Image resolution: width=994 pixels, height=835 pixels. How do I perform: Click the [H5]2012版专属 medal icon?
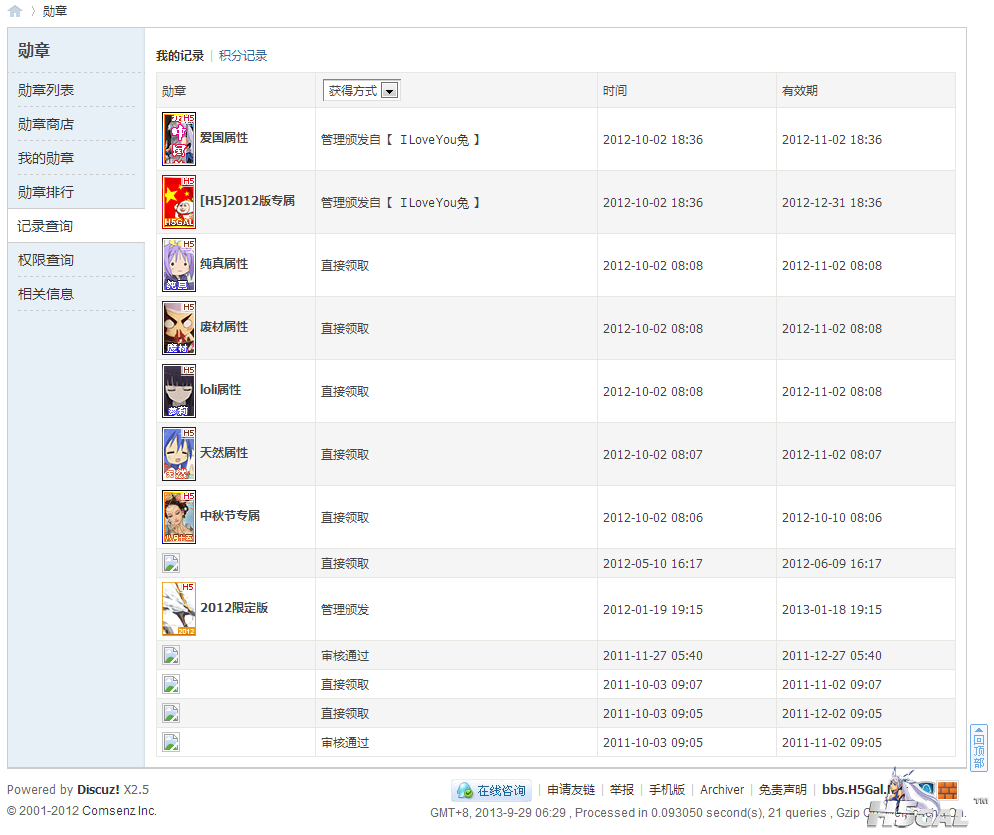point(179,202)
